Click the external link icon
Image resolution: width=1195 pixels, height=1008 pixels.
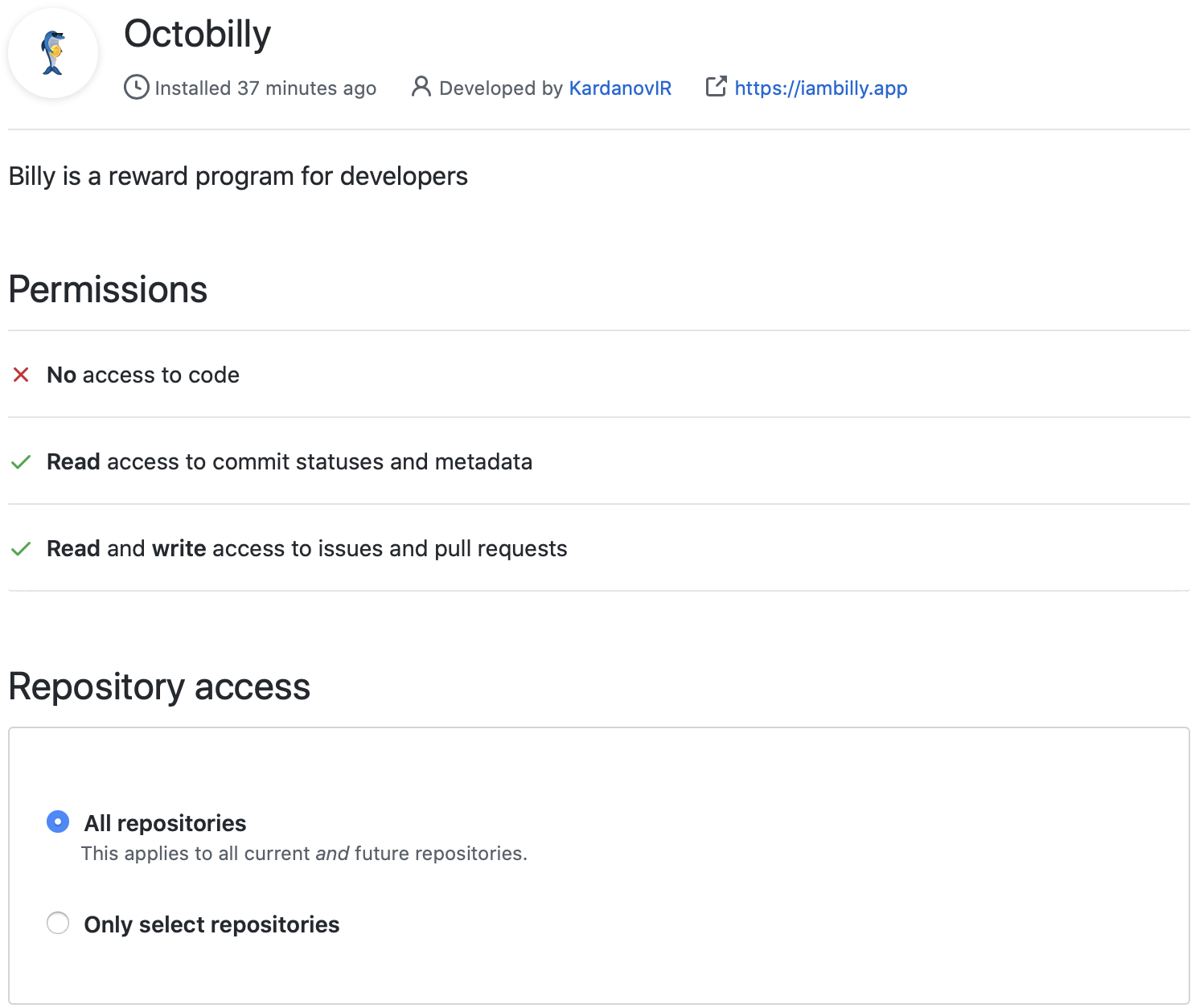click(x=716, y=87)
